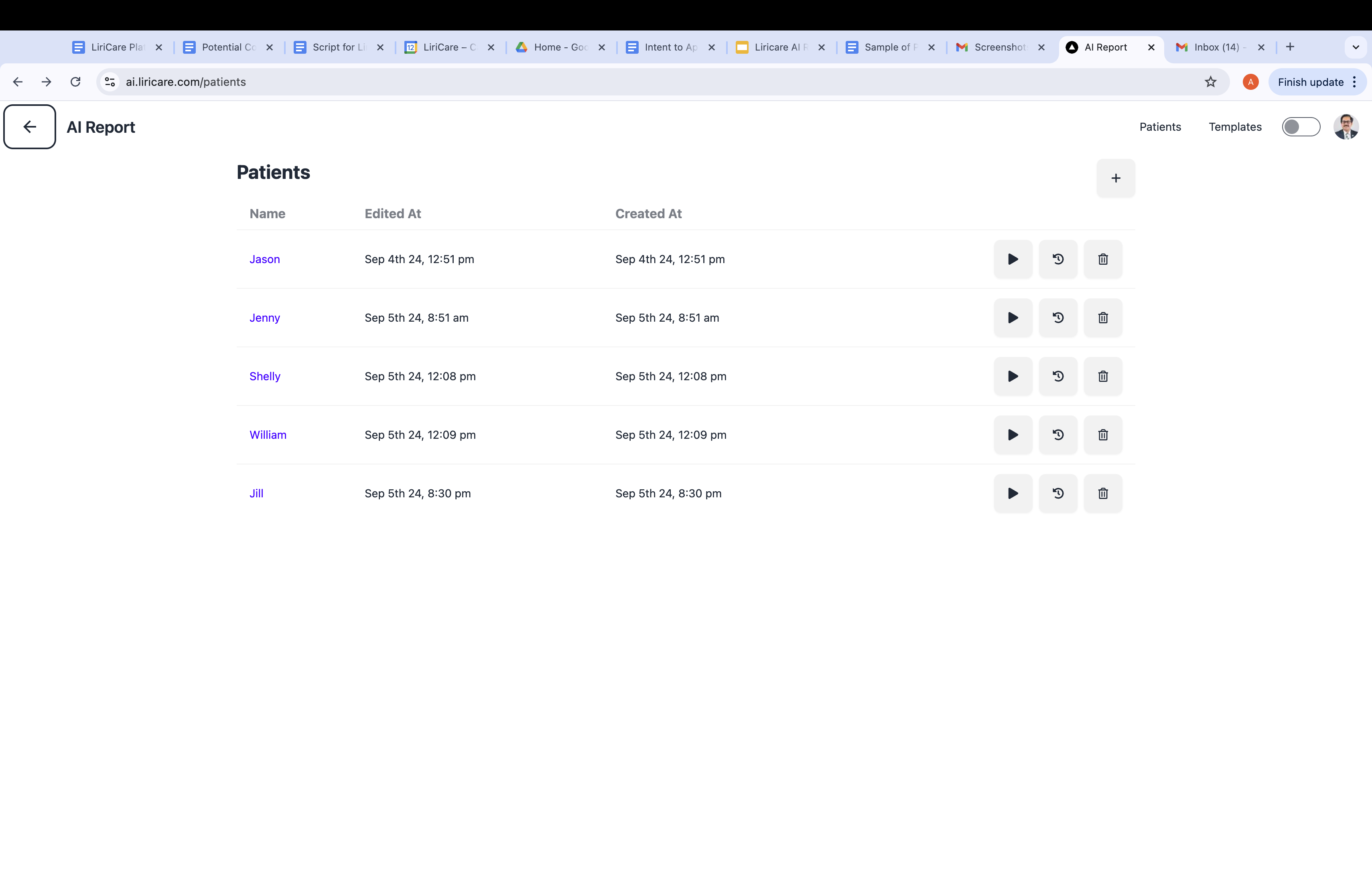This screenshot has height=888, width=1372.
Task: Open history icon for Jenny's row
Action: (x=1058, y=318)
